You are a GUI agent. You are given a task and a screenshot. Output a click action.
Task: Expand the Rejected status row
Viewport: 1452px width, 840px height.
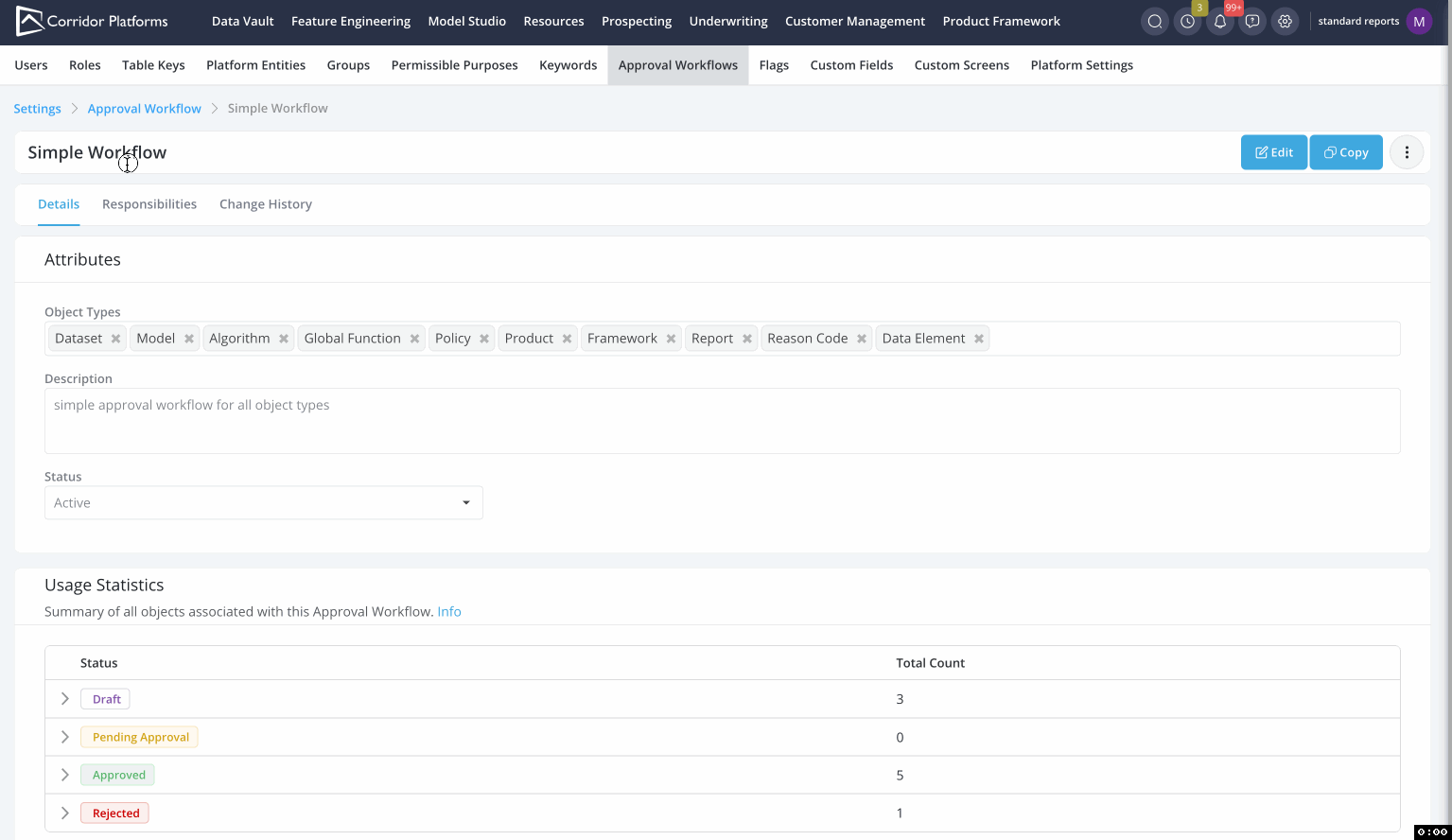[x=65, y=813]
